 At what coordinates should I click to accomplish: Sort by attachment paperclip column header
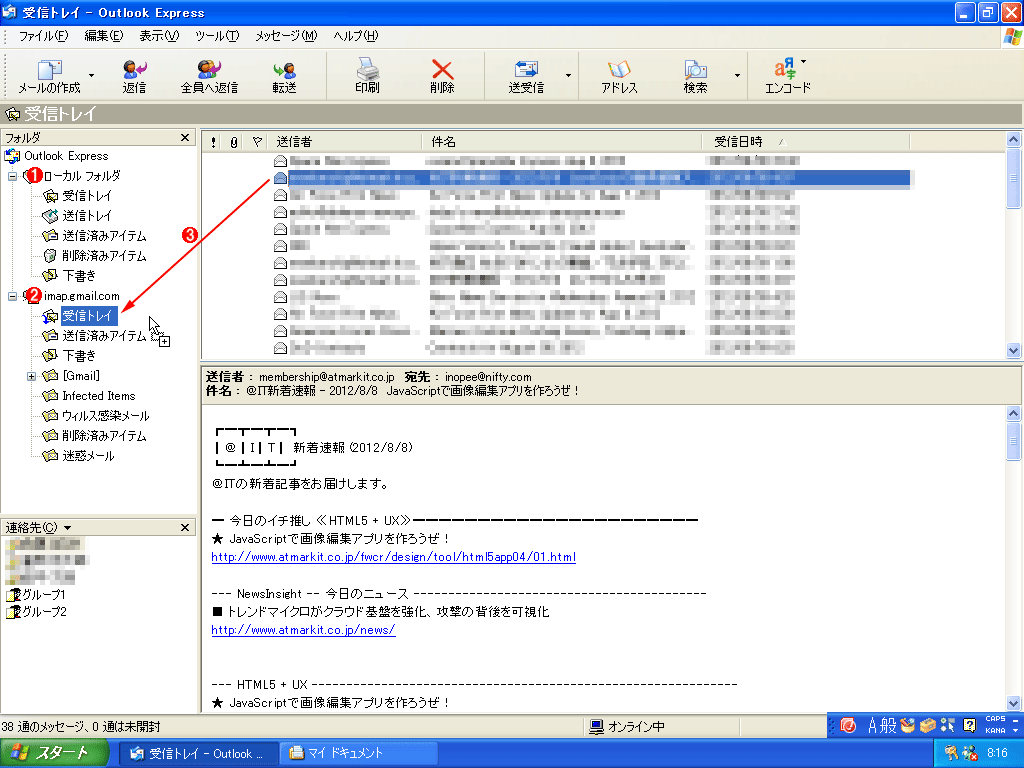pos(234,142)
